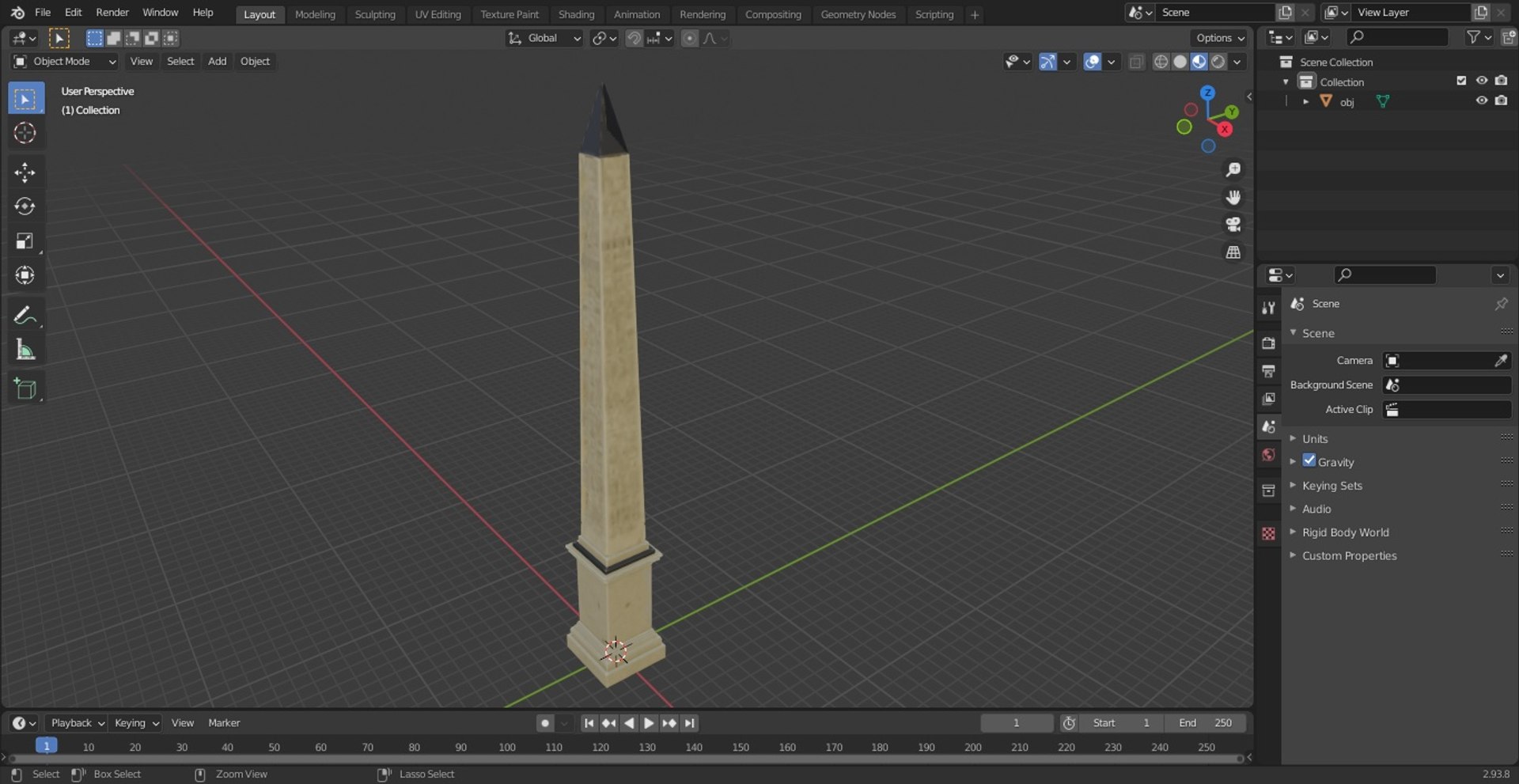Activate the Move tool
Viewport: 1519px width, 784px height.
[25, 172]
